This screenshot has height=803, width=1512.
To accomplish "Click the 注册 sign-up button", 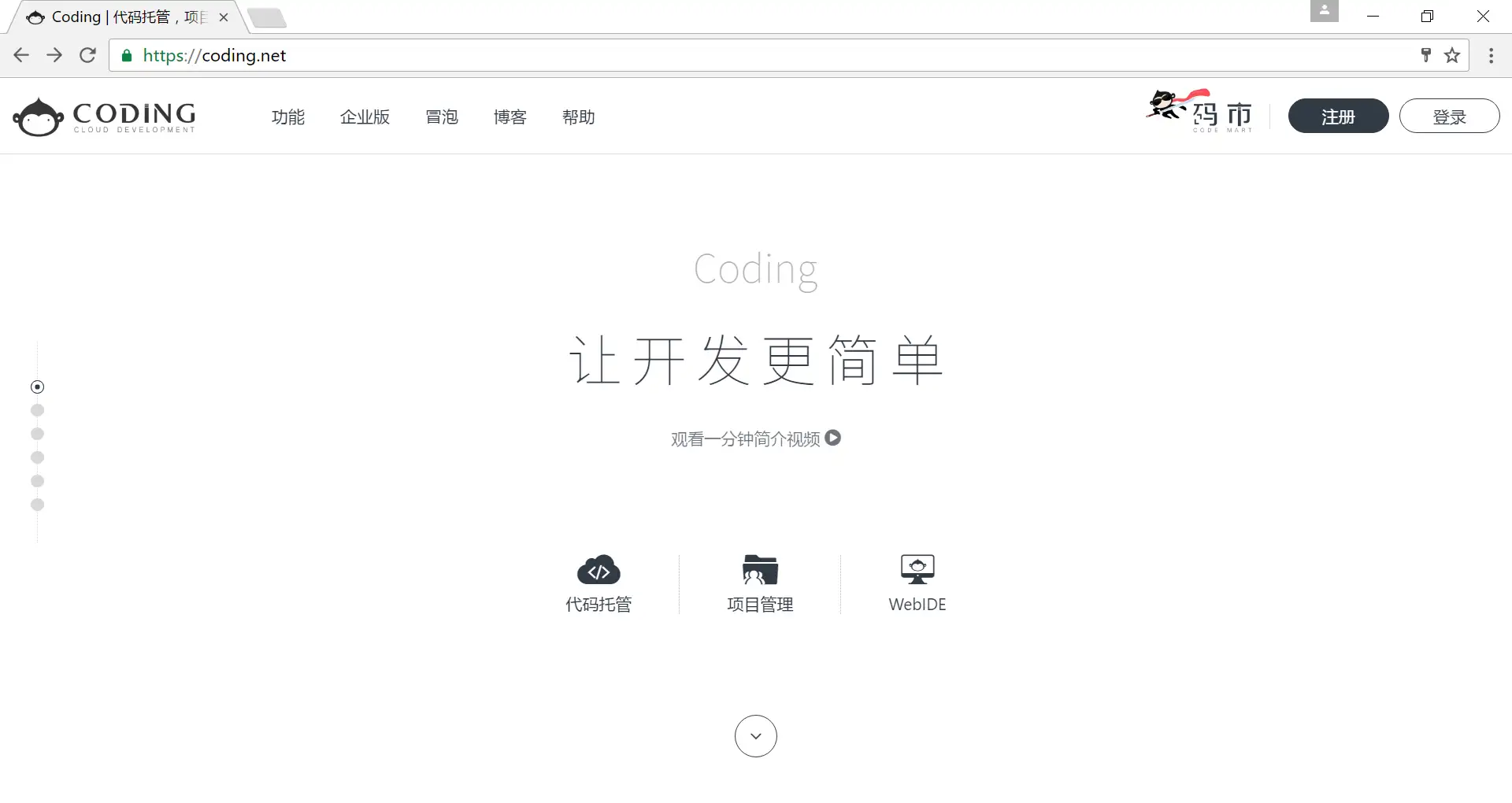I will point(1338,117).
